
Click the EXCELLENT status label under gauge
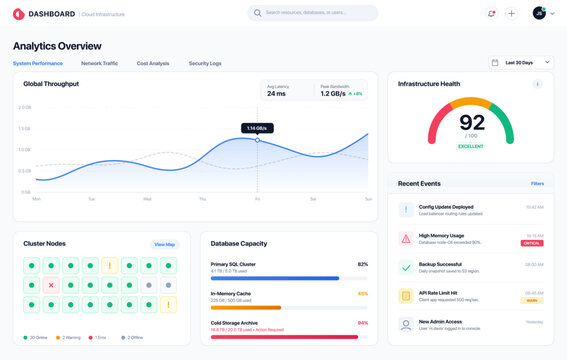coord(470,146)
